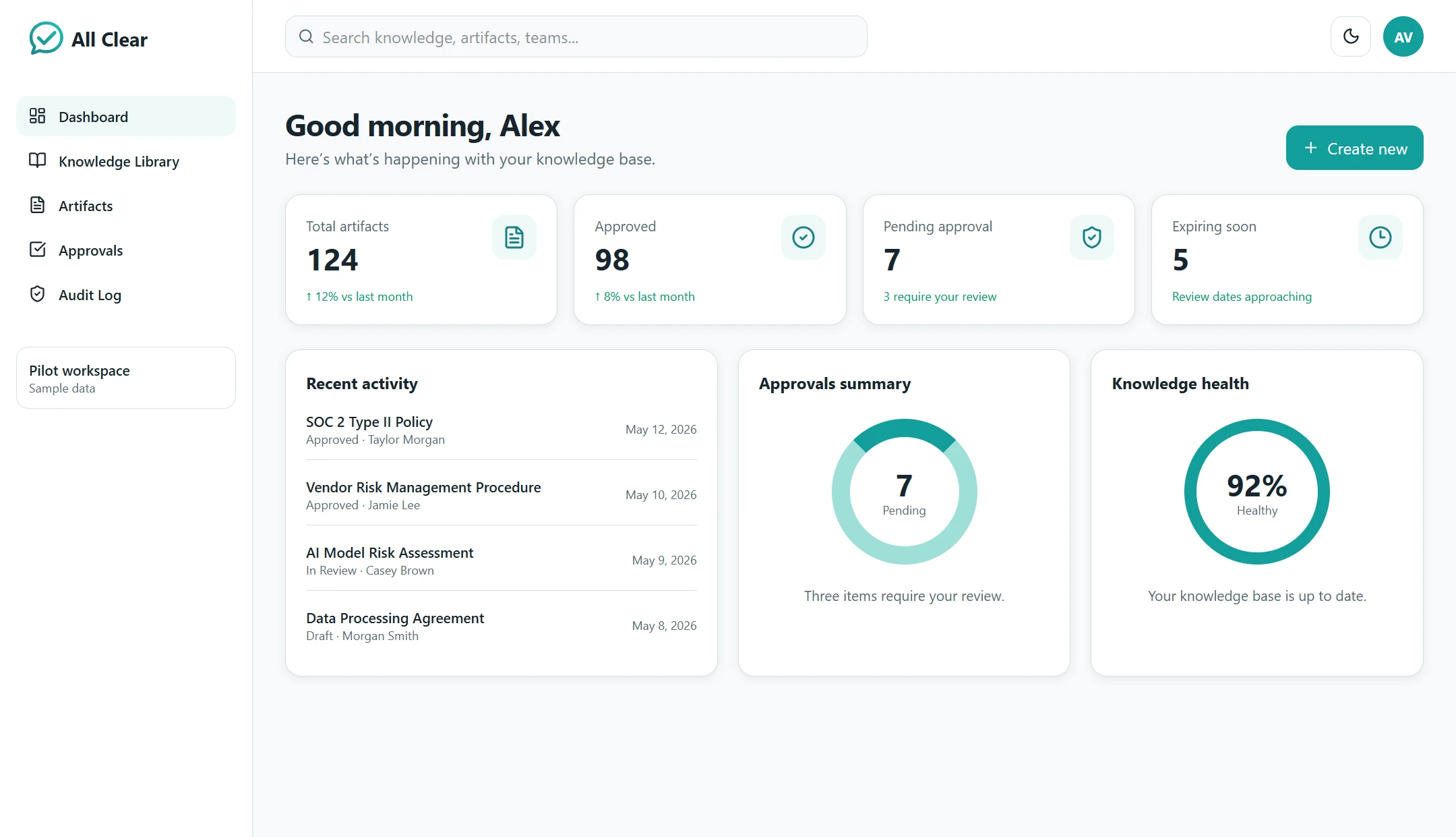Click '8% vs last month' trend text
Screen dimensions: 1456x837
(644, 296)
